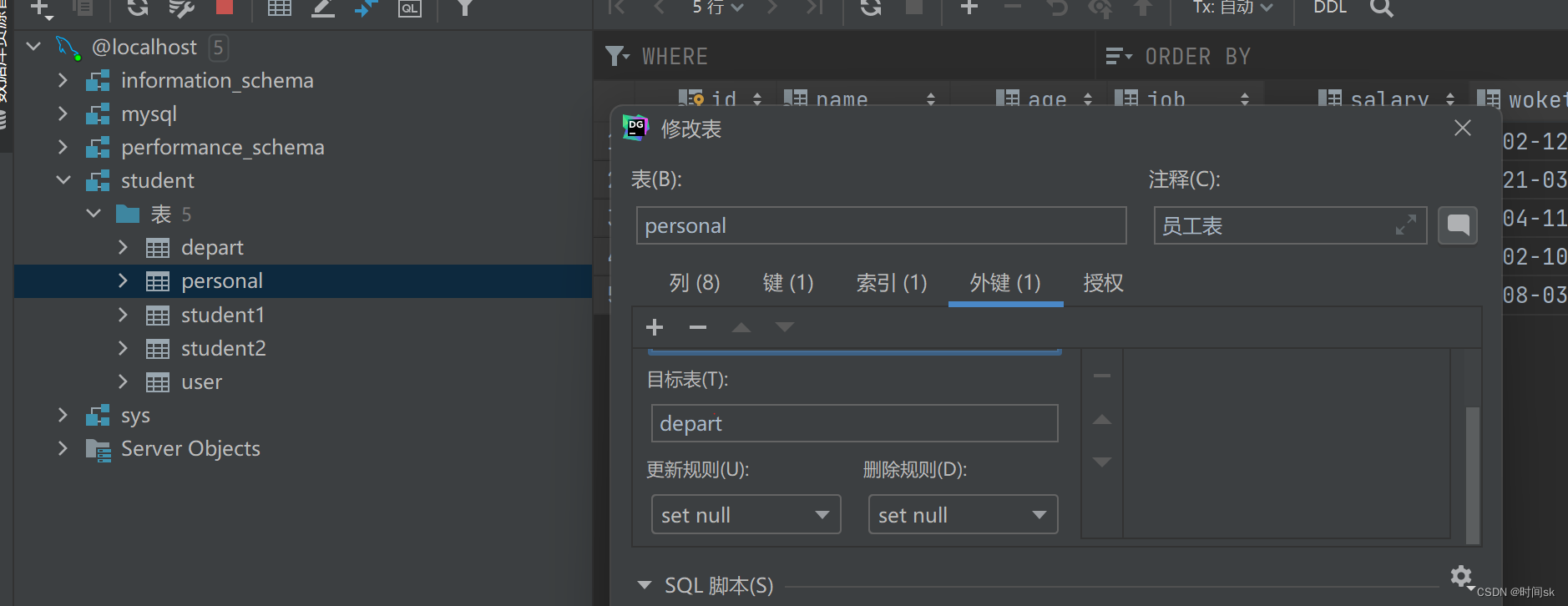Click move down arrow in column list panel
The width and height of the screenshot is (1568, 606).
[1102, 462]
